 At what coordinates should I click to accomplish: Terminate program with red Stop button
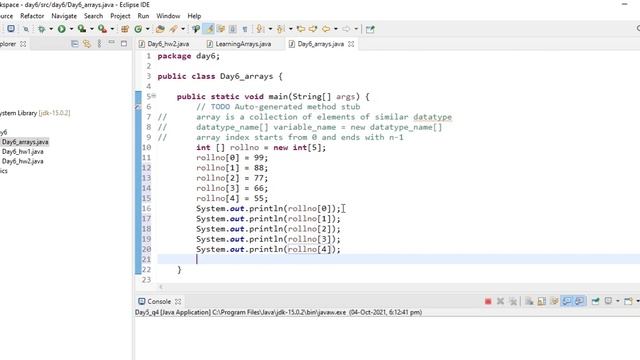(x=488, y=301)
